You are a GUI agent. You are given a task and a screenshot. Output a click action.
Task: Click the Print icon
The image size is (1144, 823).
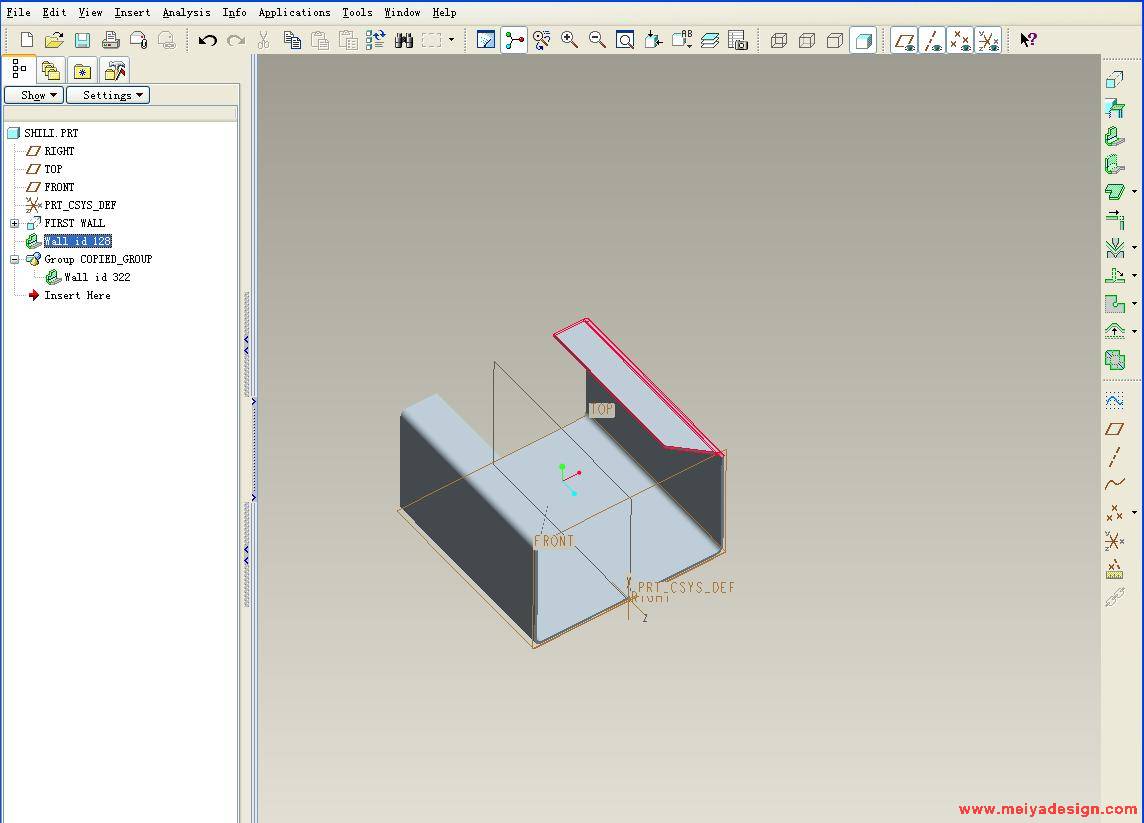[110, 40]
